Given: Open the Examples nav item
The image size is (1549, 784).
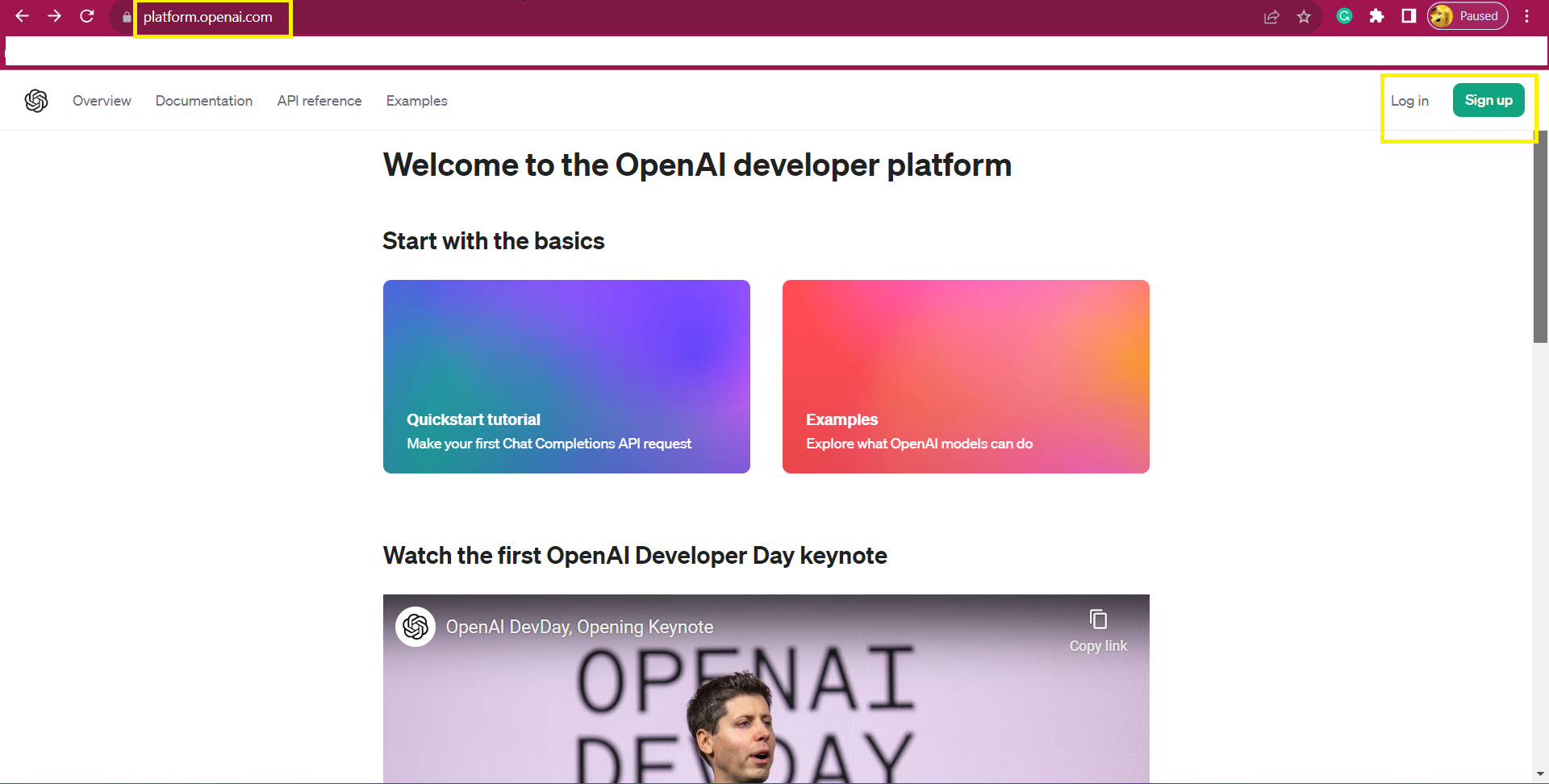Looking at the screenshot, I should point(416,101).
